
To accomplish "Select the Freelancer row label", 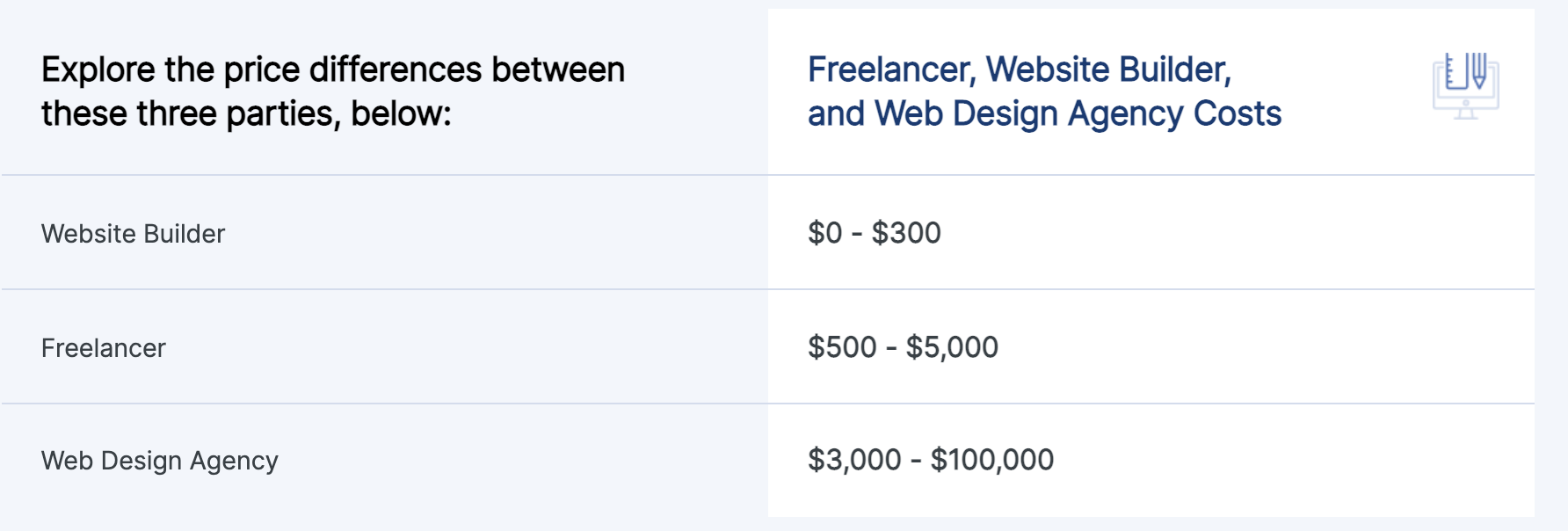I will coord(103,348).
